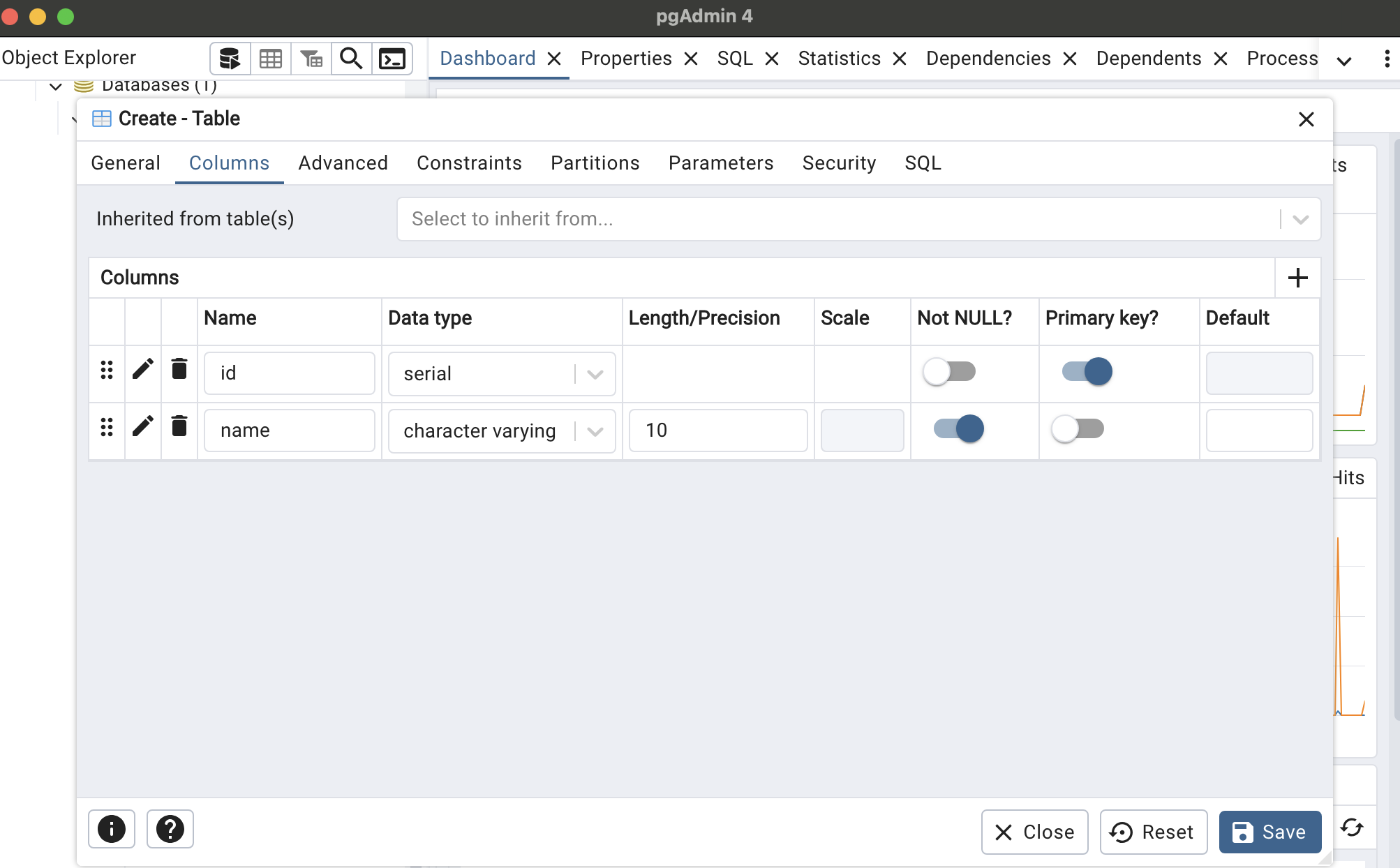Click the add column plus icon
Image resolution: width=1400 pixels, height=868 pixels.
tap(1297, 278)
